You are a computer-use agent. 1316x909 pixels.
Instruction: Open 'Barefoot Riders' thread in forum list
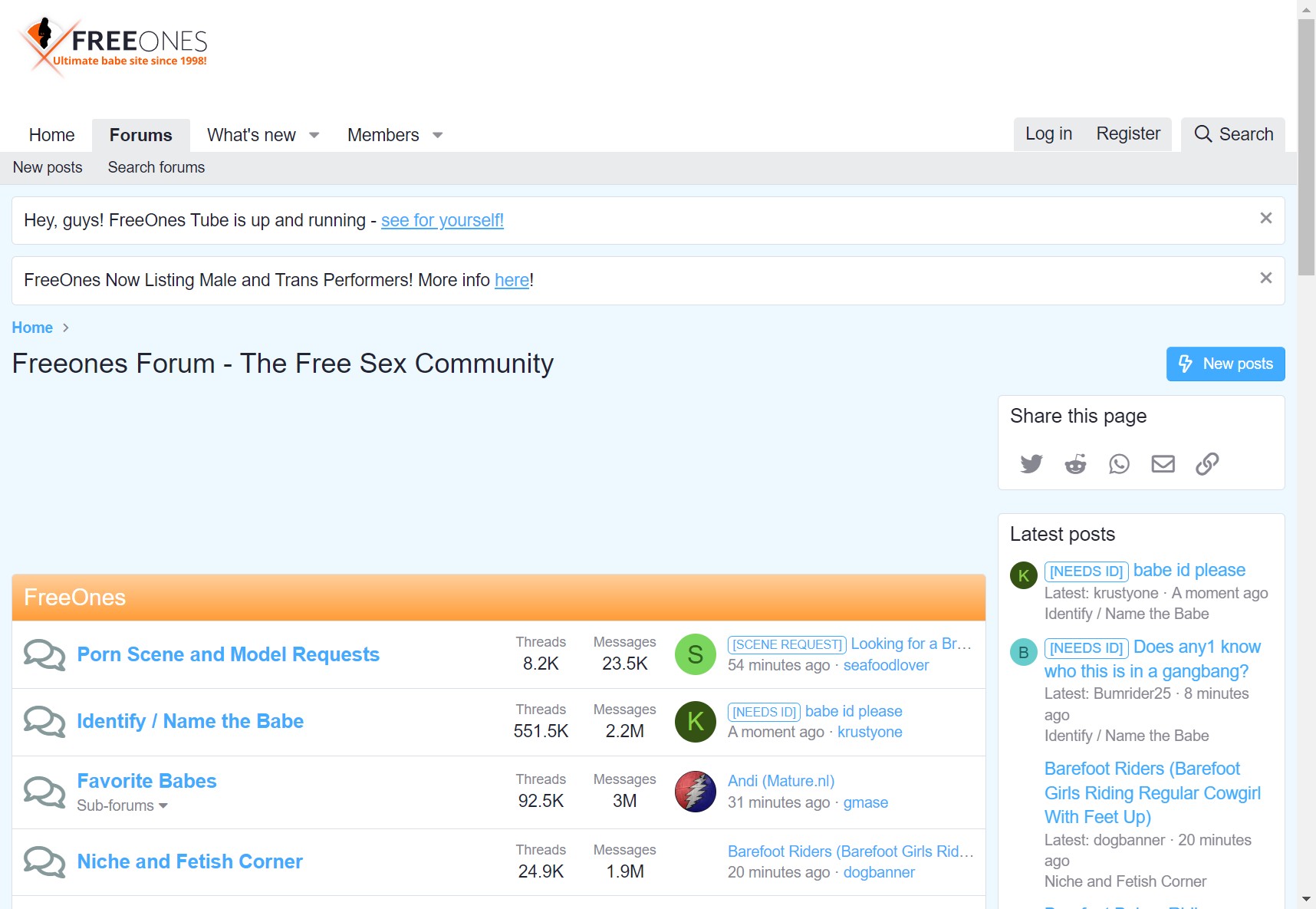click(x=850, y=851)
